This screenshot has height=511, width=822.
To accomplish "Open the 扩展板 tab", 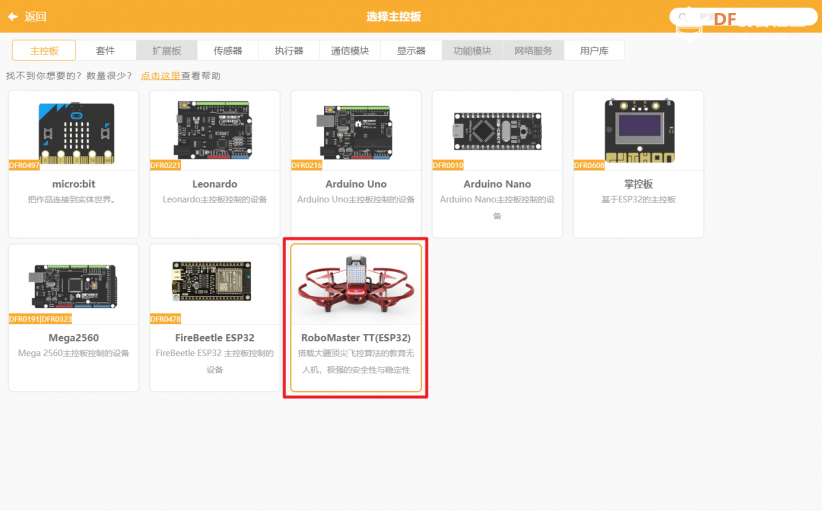I will point(167,51).
